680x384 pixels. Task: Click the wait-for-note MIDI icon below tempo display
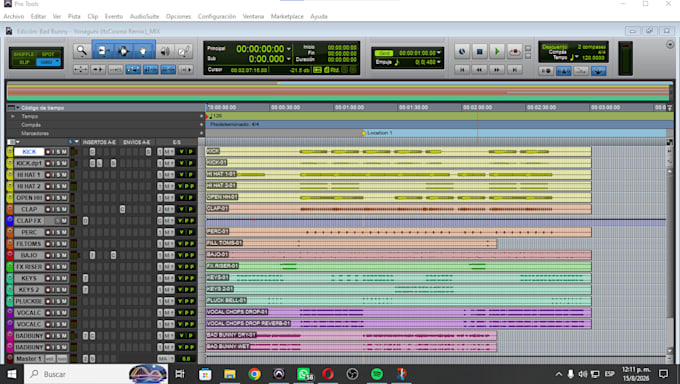(546, 71)
